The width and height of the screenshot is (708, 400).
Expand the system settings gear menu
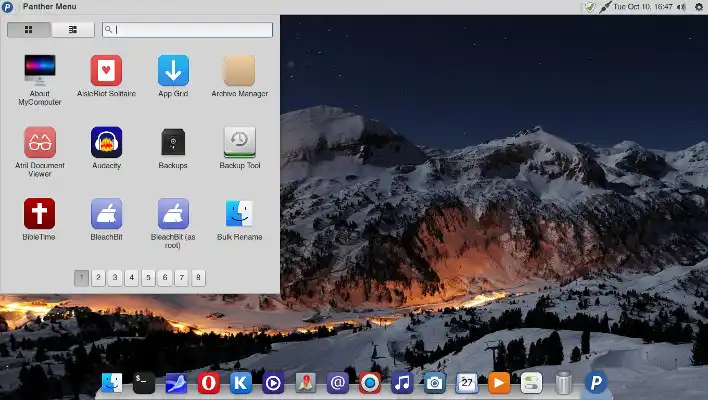(697, 7)
